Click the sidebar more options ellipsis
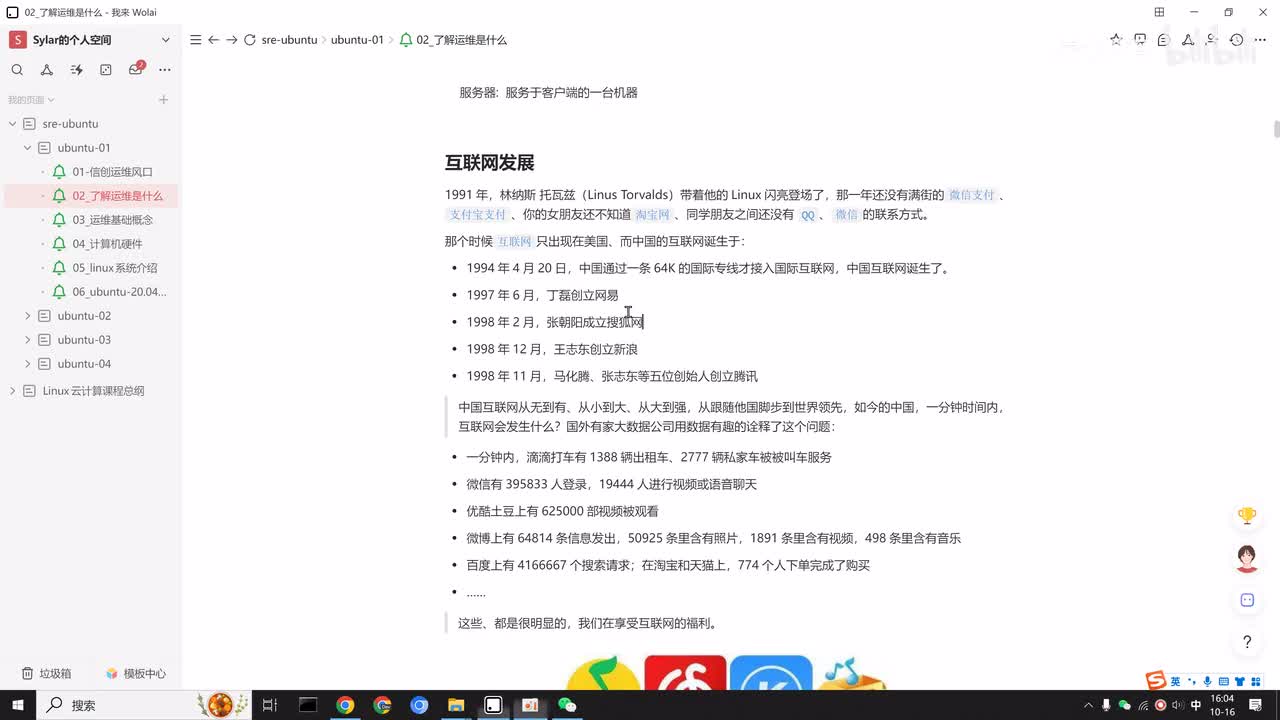This screenshot has width=1280, height=720. [165, 70]
